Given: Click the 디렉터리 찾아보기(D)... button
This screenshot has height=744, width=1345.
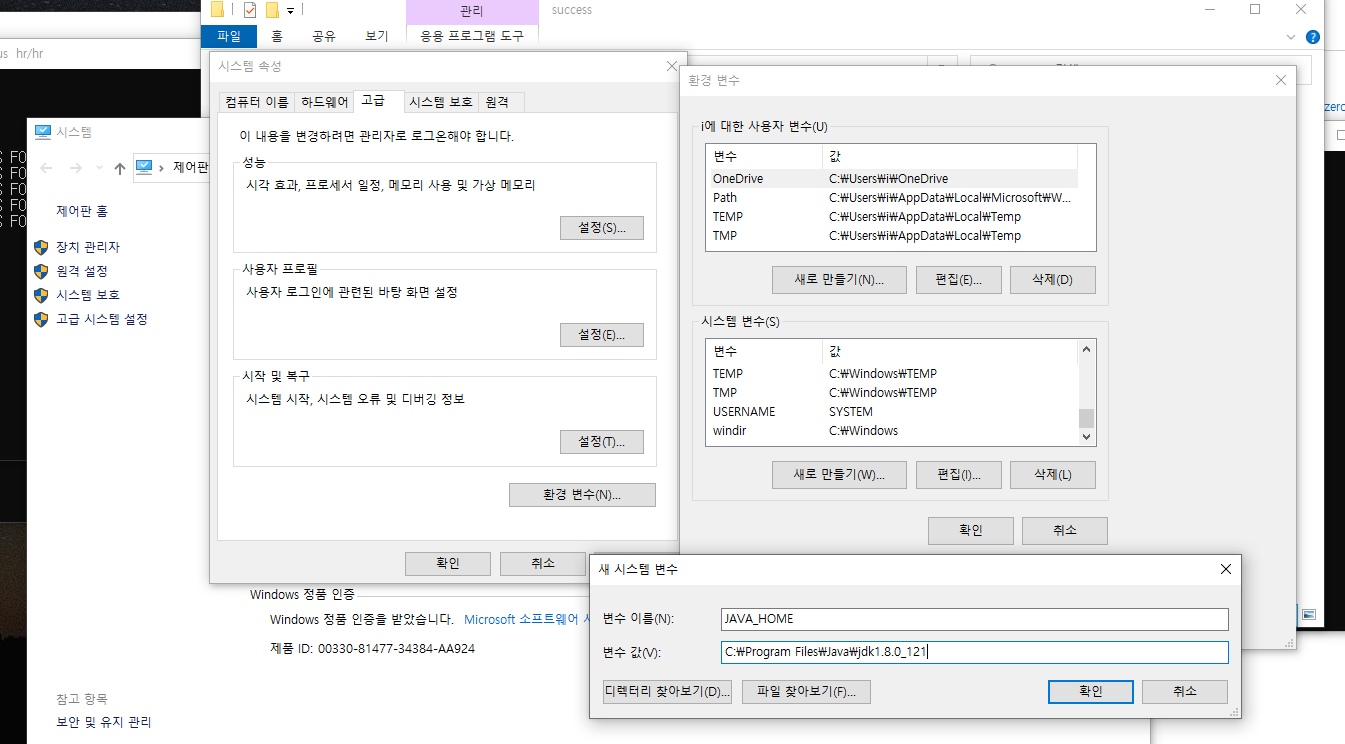Looking at the screenshot, I should 668,692.
